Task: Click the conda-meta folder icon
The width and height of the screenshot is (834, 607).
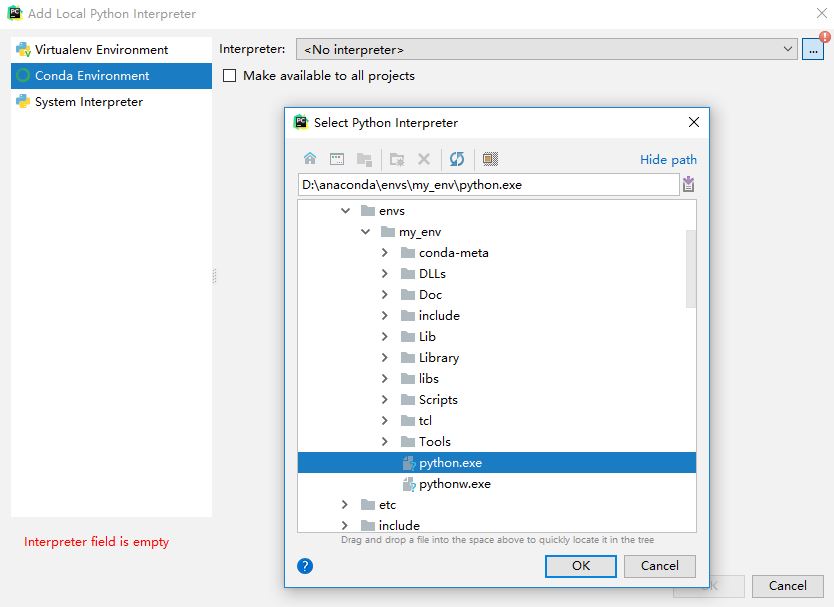Action: tap(408, 253)
